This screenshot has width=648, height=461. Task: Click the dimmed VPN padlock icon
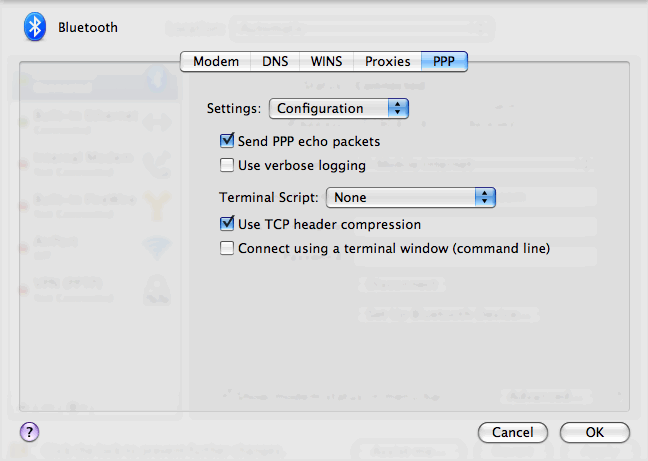(x=156, y=288)
